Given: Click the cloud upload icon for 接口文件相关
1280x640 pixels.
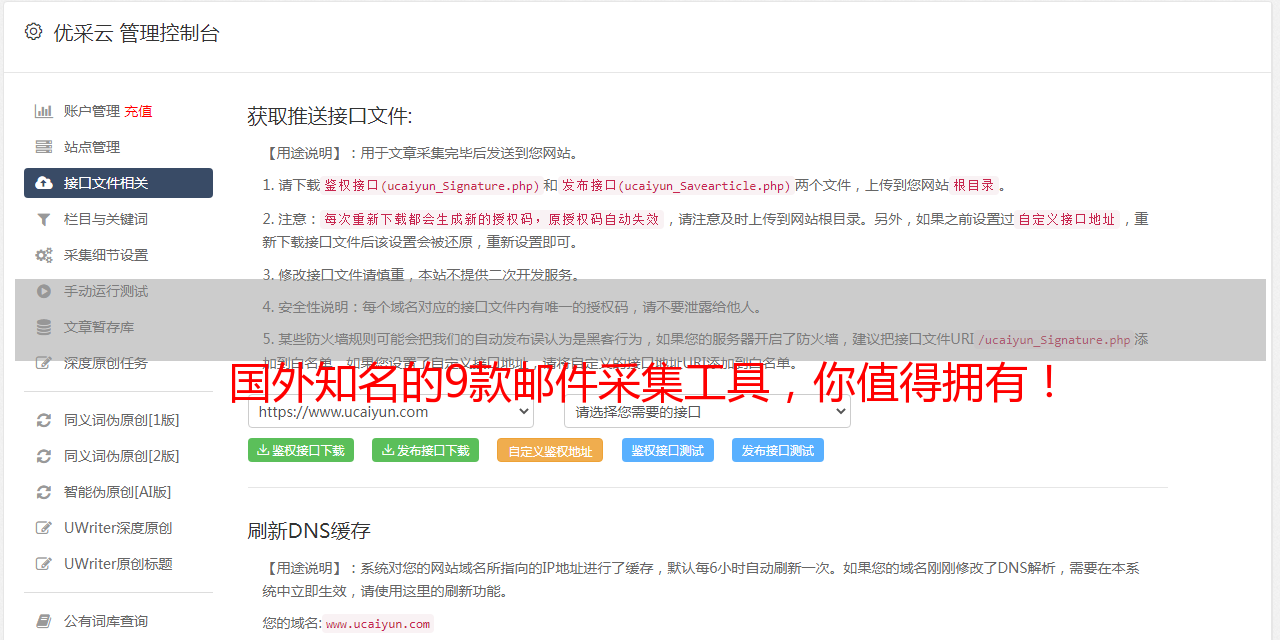Looking at the screenshot, I should 44,183.
